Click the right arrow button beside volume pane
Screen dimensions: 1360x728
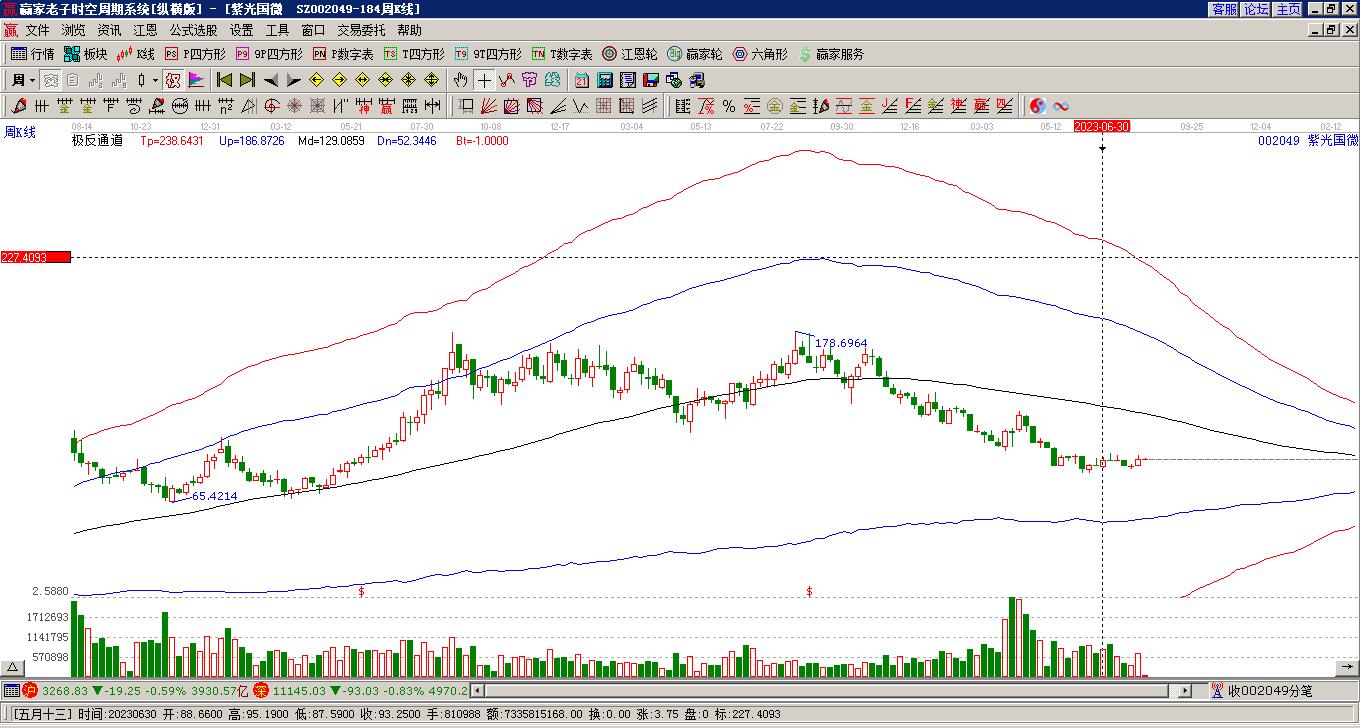click(x=1347, y=666)
